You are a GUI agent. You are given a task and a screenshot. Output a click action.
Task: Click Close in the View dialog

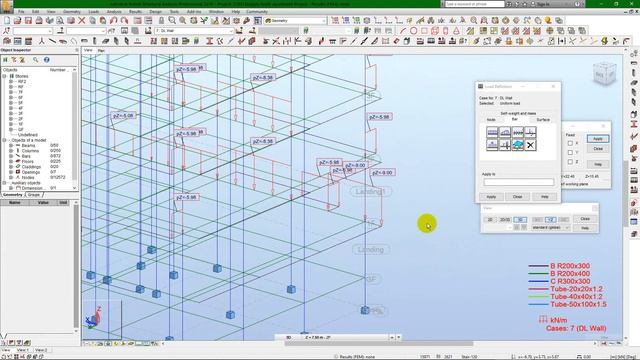(x=585, y=219)
